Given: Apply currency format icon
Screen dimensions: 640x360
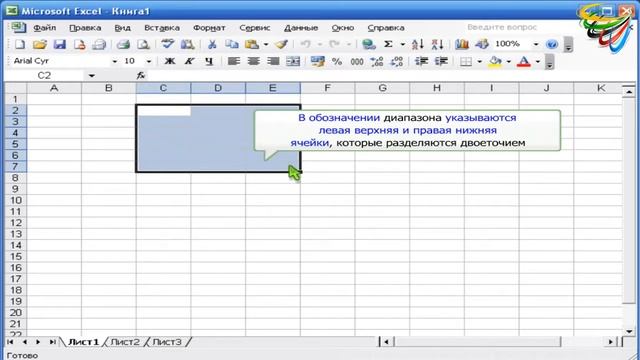Looking at the screenshot, I should [317, 62].
